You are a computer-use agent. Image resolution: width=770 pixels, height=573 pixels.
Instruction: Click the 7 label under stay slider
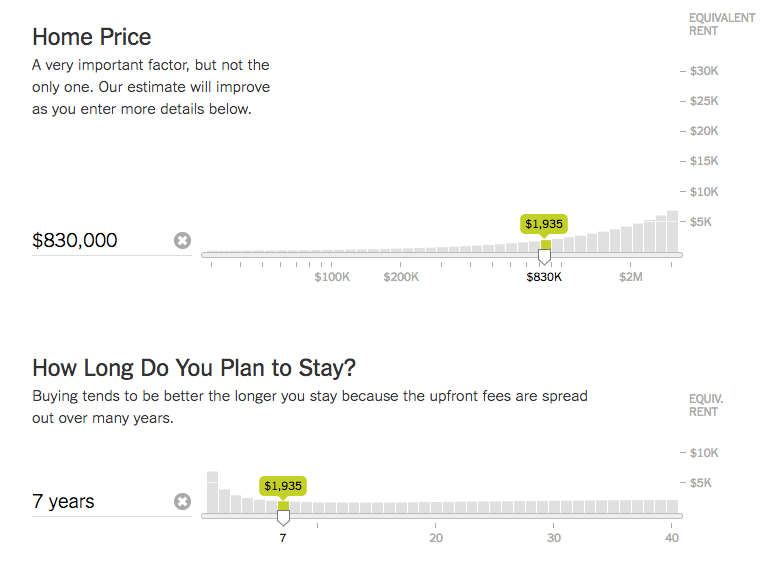[283, 538]
